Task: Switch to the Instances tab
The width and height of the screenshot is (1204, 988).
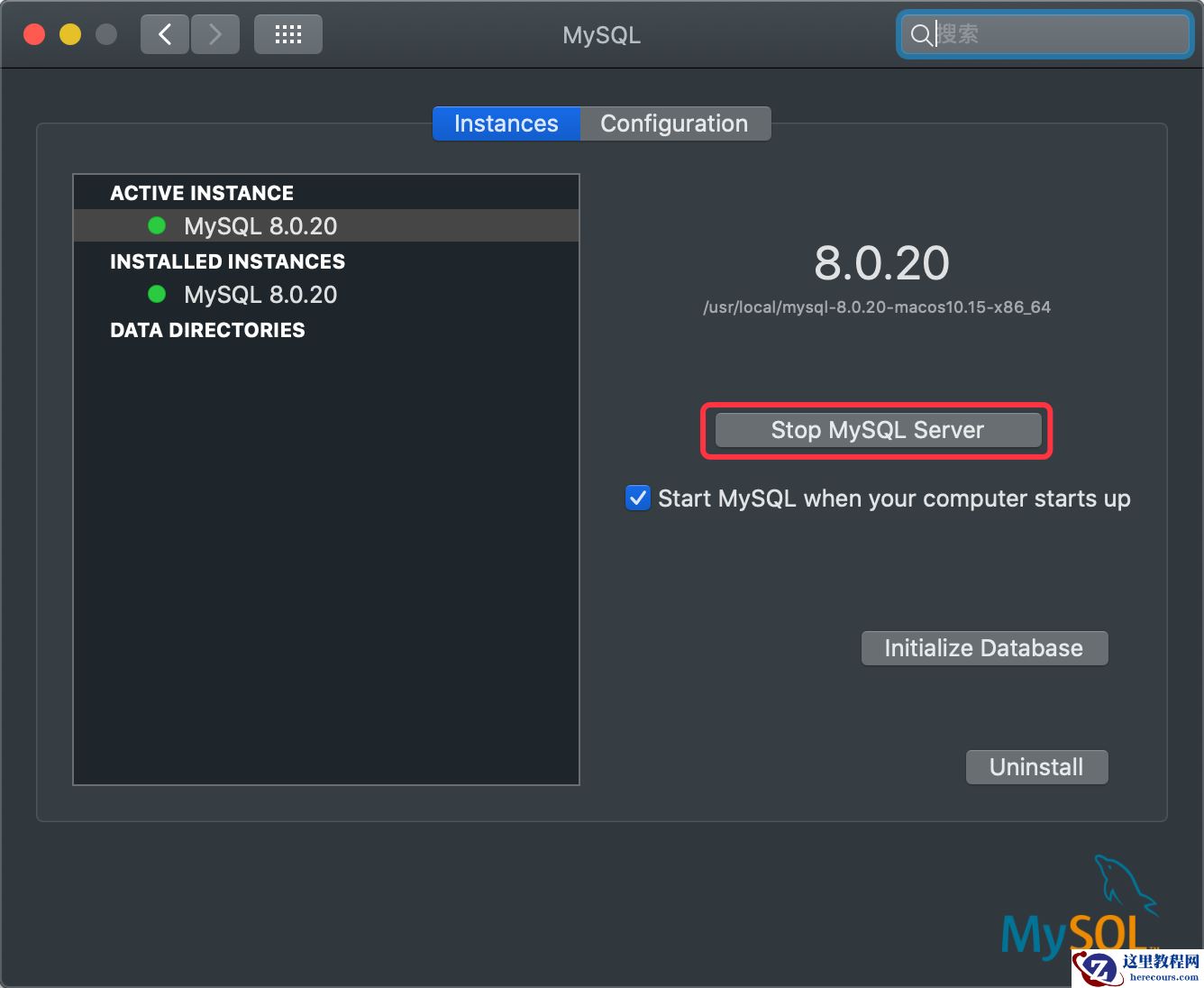Action: 506,123
